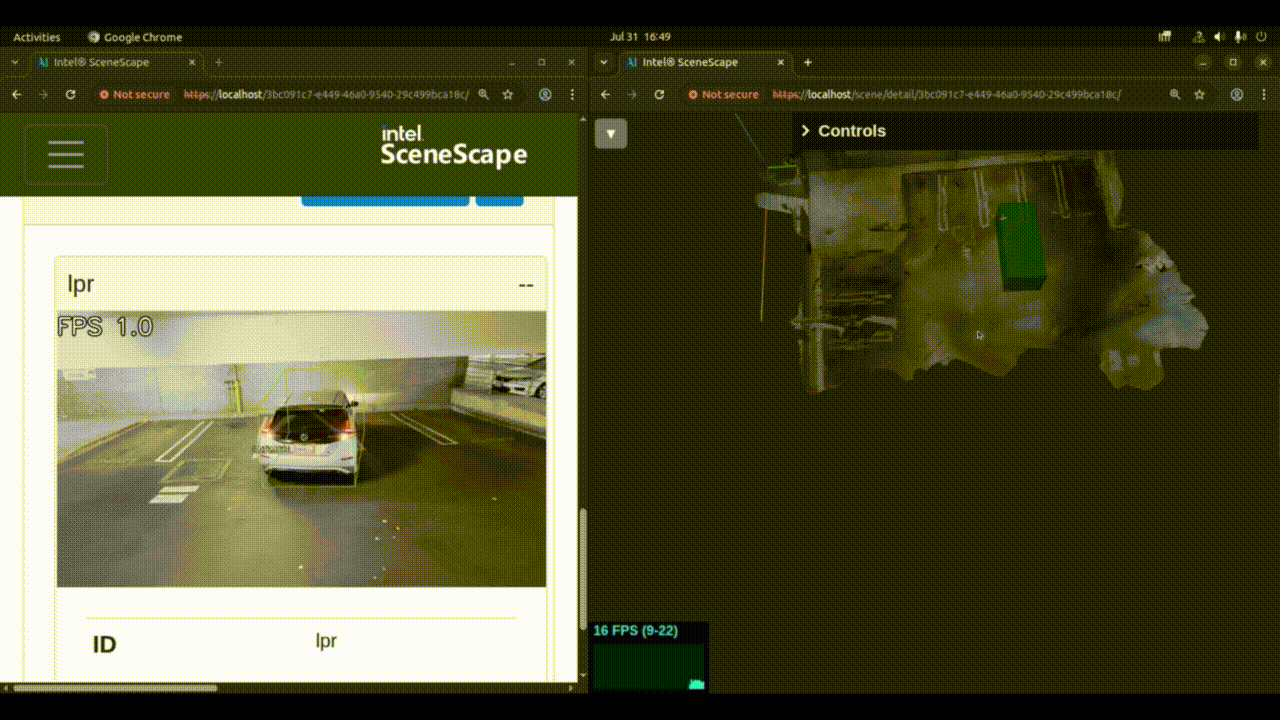1280x720 pixels.
Task: Collapse the lpr camera panel via its dash
Action: click(525, 284)
